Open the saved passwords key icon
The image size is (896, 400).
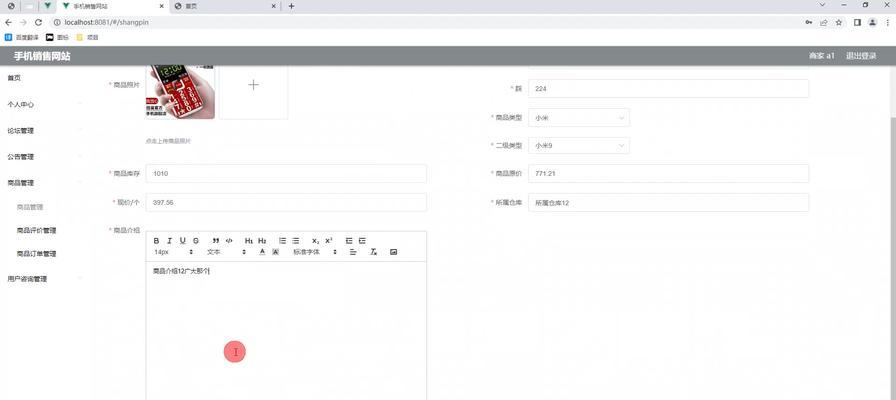809,22
